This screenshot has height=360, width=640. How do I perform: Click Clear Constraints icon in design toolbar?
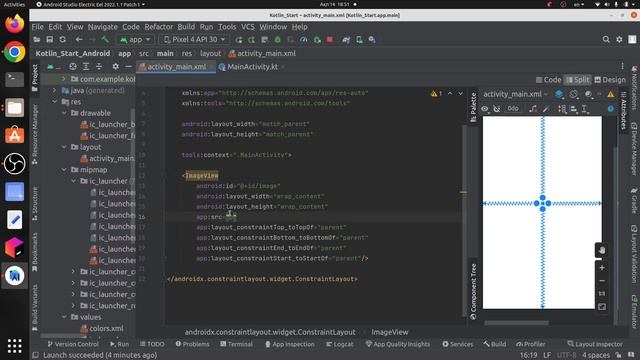click(533, 109)
